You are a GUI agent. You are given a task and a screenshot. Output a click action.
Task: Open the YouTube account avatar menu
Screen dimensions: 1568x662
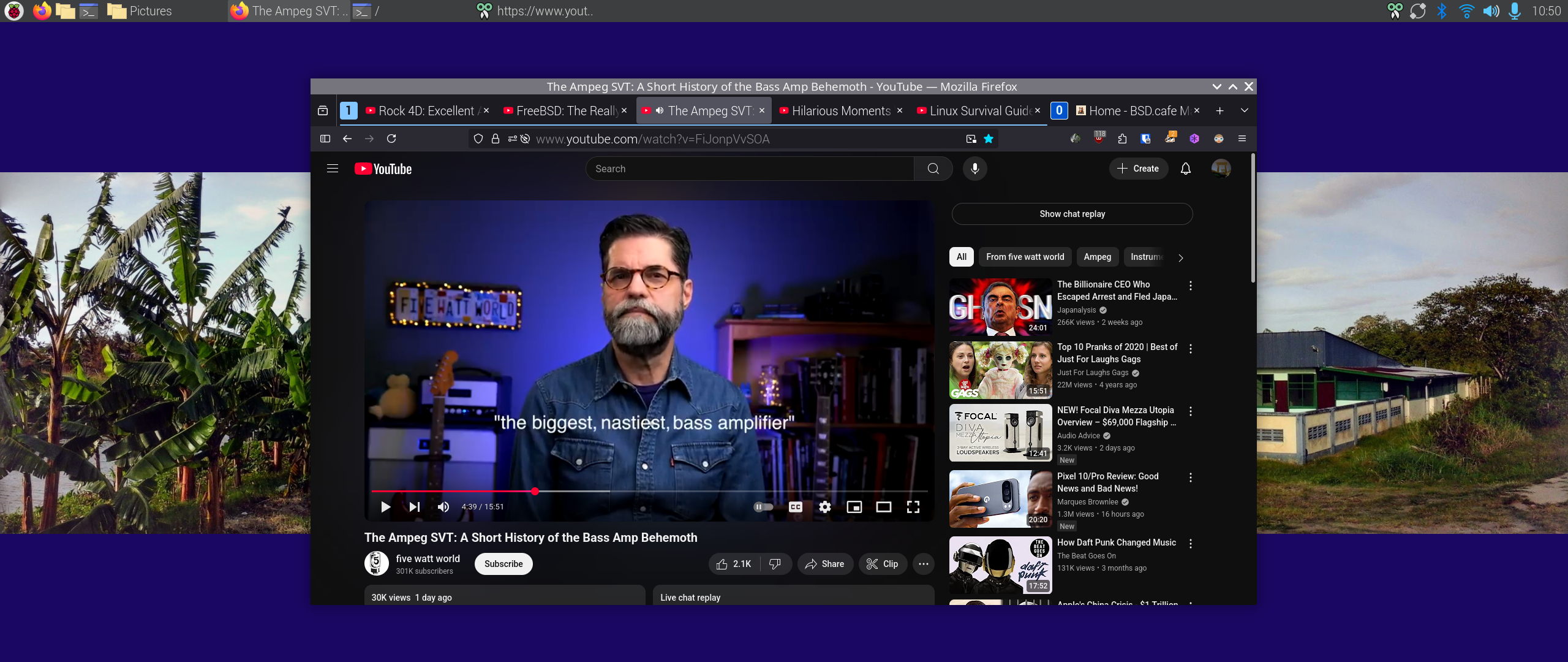(x=1221, y=169)
